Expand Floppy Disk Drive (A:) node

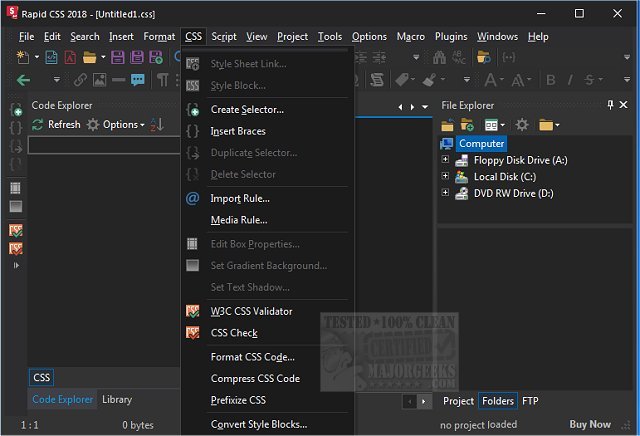tap(445, 159)
